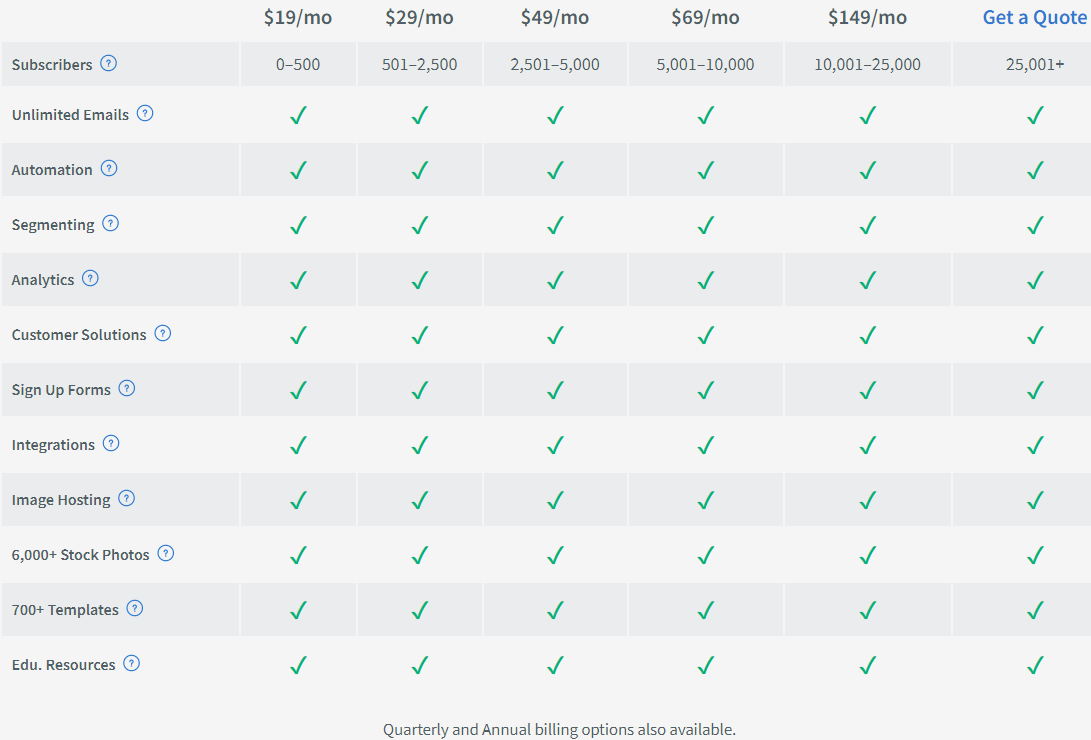Show the Integrations question mark tooltip
The image size is (1091, 740).
111,443
